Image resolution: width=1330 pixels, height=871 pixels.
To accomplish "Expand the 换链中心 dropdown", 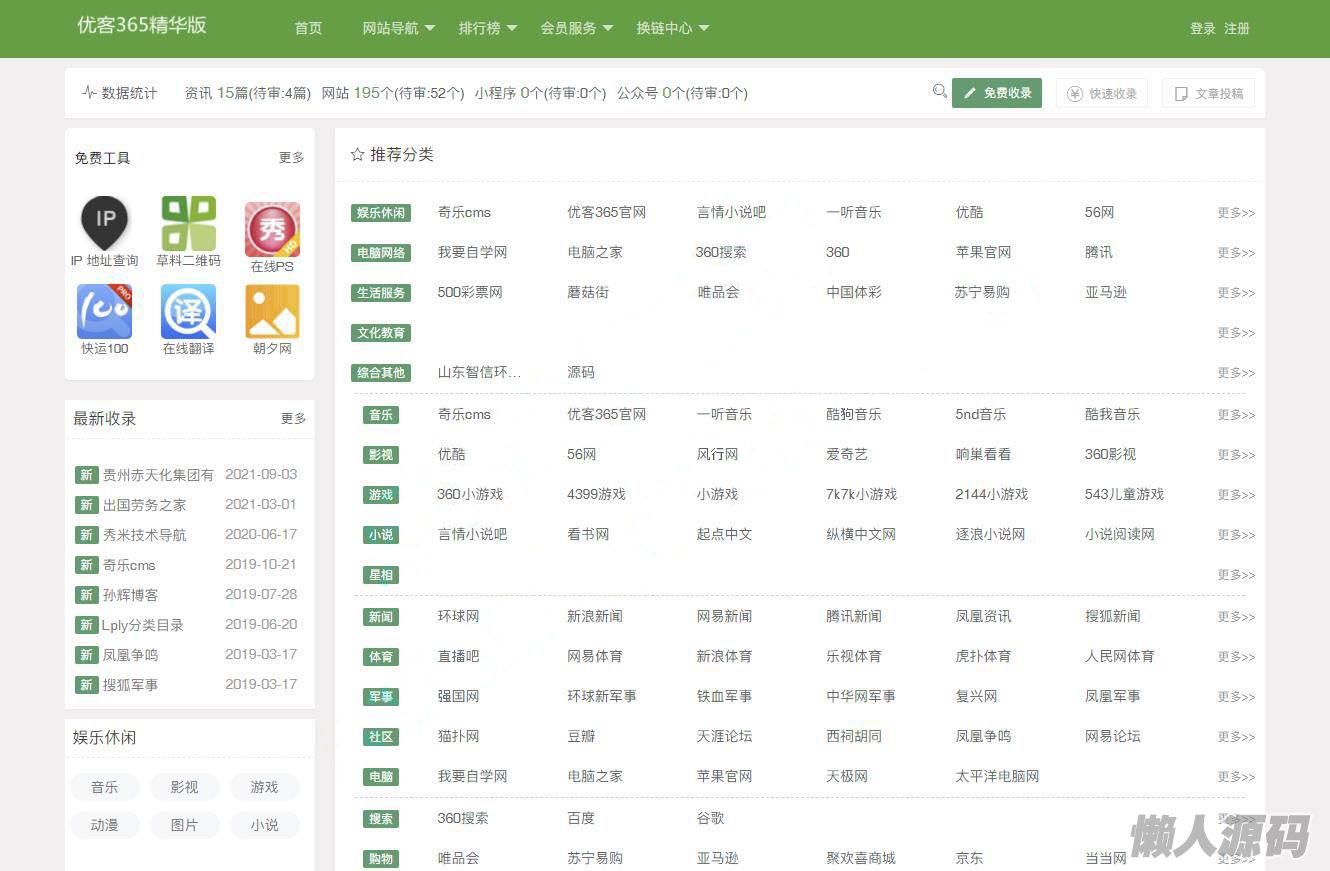I will pyautogui.click(x=672, y=28).
